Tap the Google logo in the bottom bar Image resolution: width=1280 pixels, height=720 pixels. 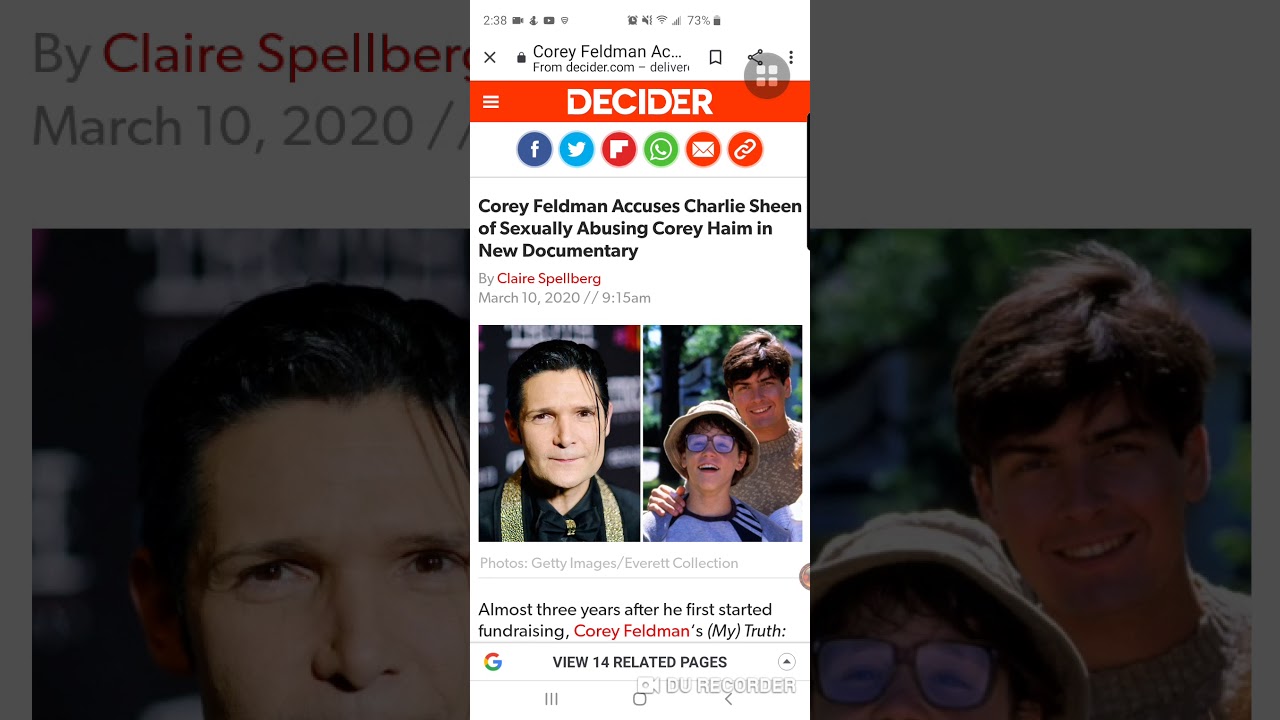493,662
